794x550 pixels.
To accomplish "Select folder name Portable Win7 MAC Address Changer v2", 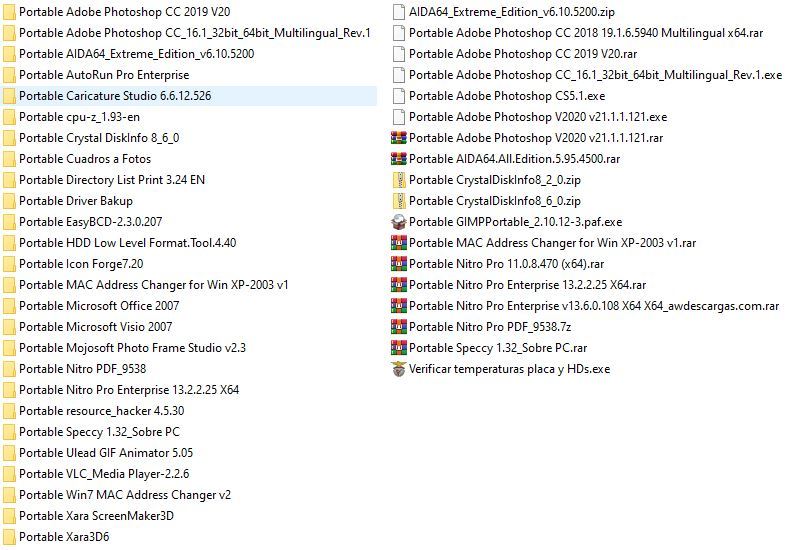I will (x=125, y=495).
